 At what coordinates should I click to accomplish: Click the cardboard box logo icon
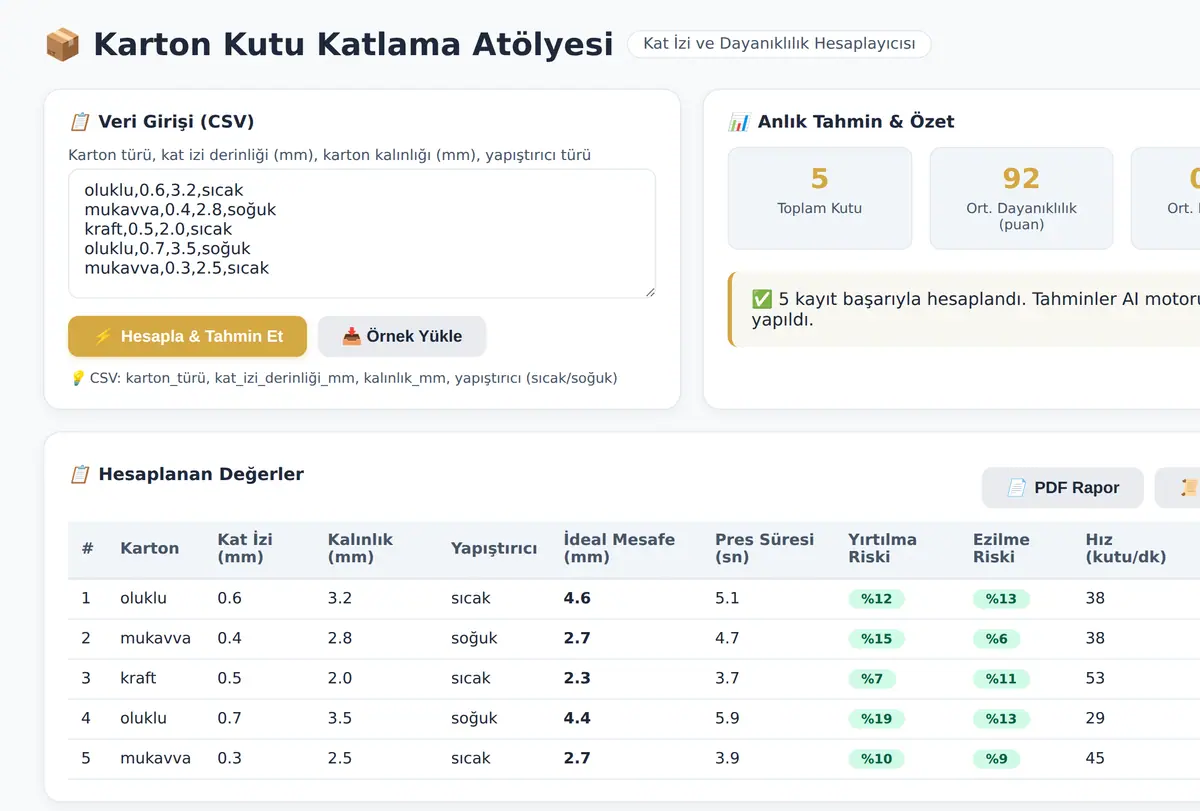[62, 45]
